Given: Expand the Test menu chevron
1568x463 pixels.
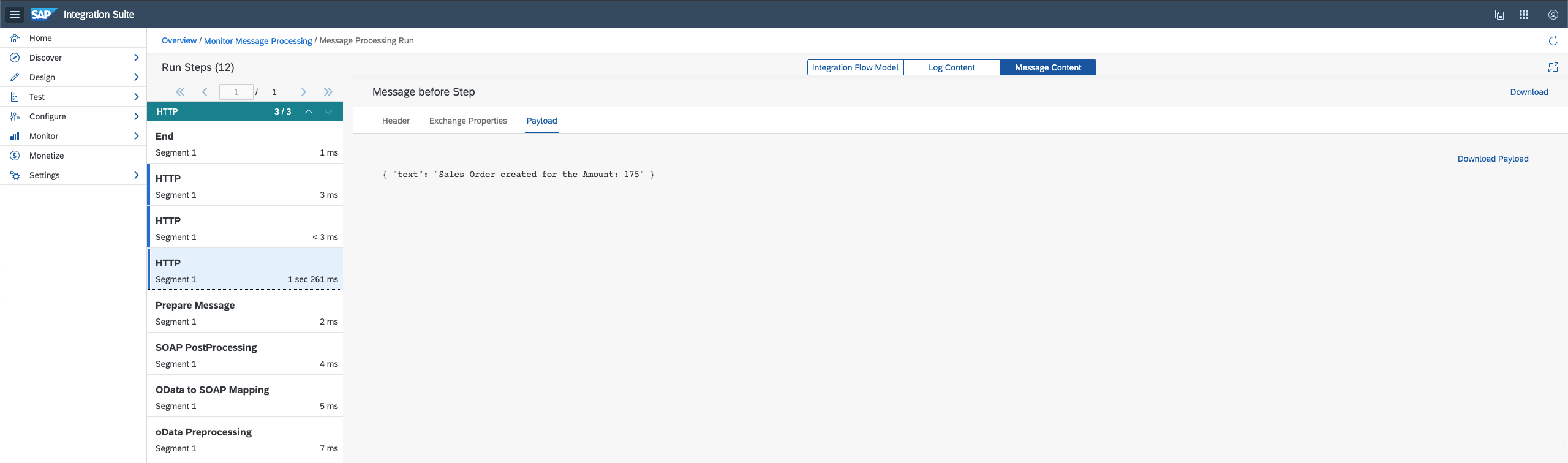Looking at the screenshot, I should 136,97.
